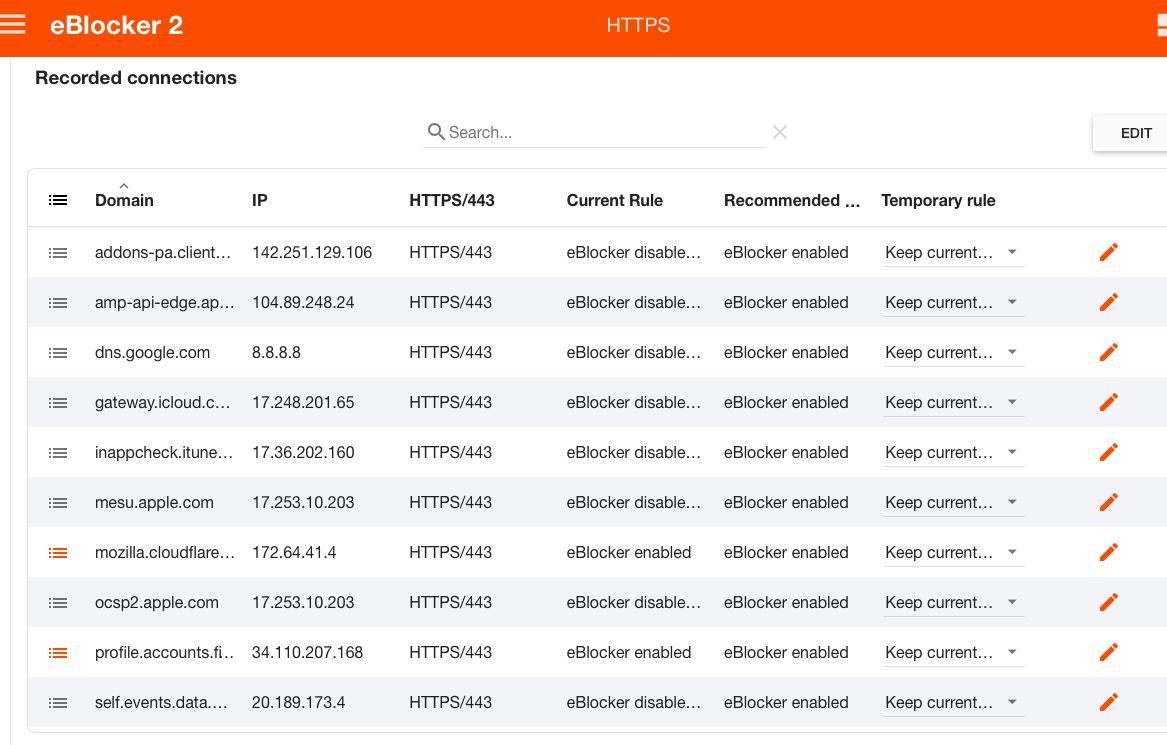Sort by the HTTPS/443 column header

pyautogui.click(x=452, y=200)
